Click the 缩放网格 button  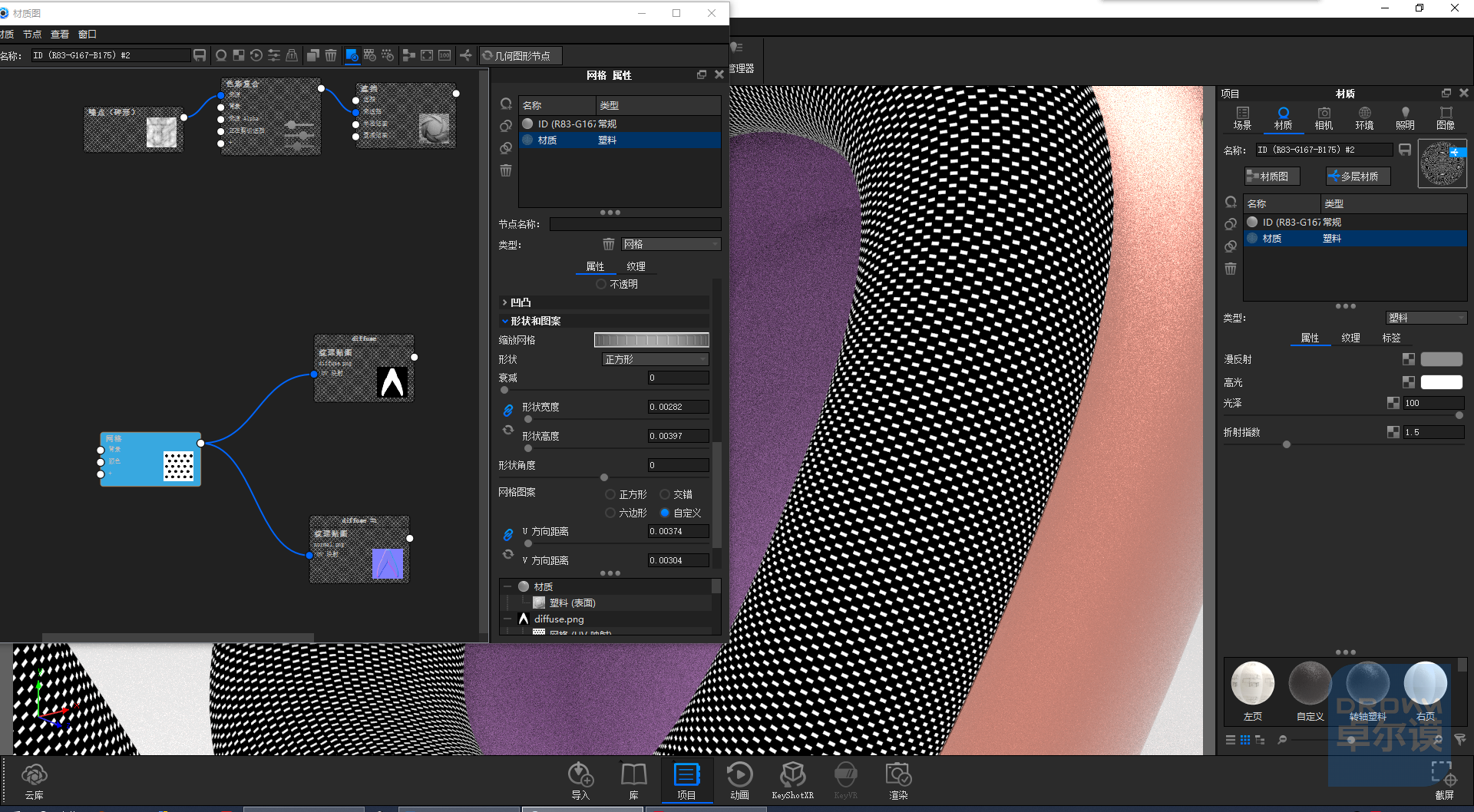pos(651,340)
